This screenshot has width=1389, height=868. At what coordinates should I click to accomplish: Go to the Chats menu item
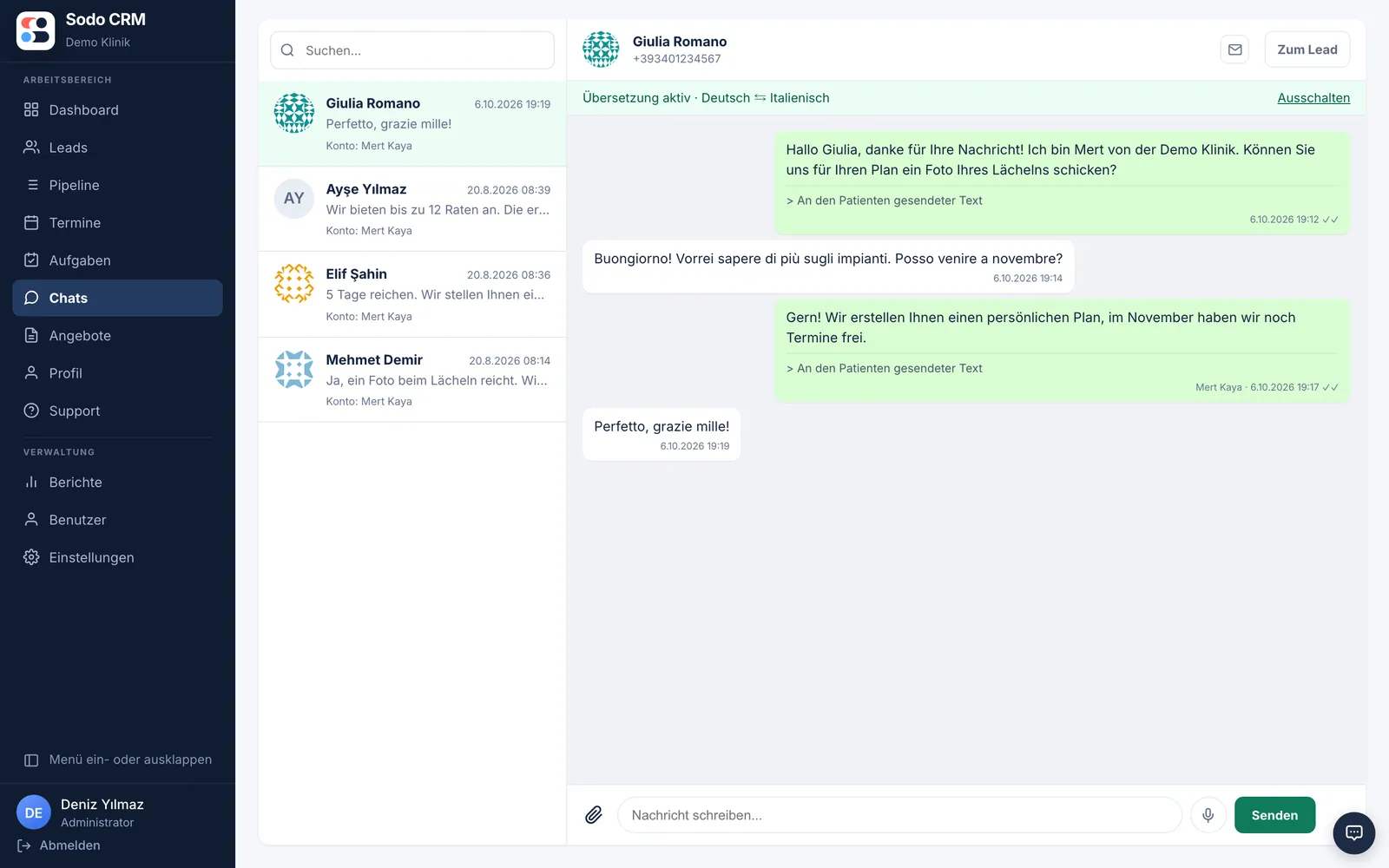[x=117, y=298]
